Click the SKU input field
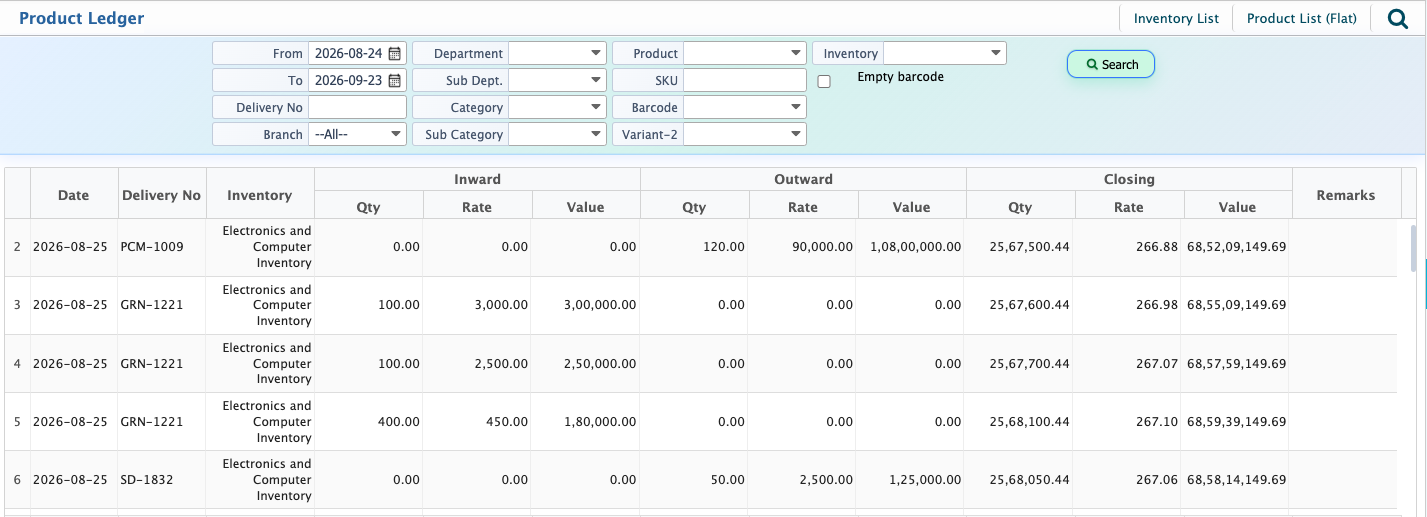1427x517 pixels. pos(745,80)
